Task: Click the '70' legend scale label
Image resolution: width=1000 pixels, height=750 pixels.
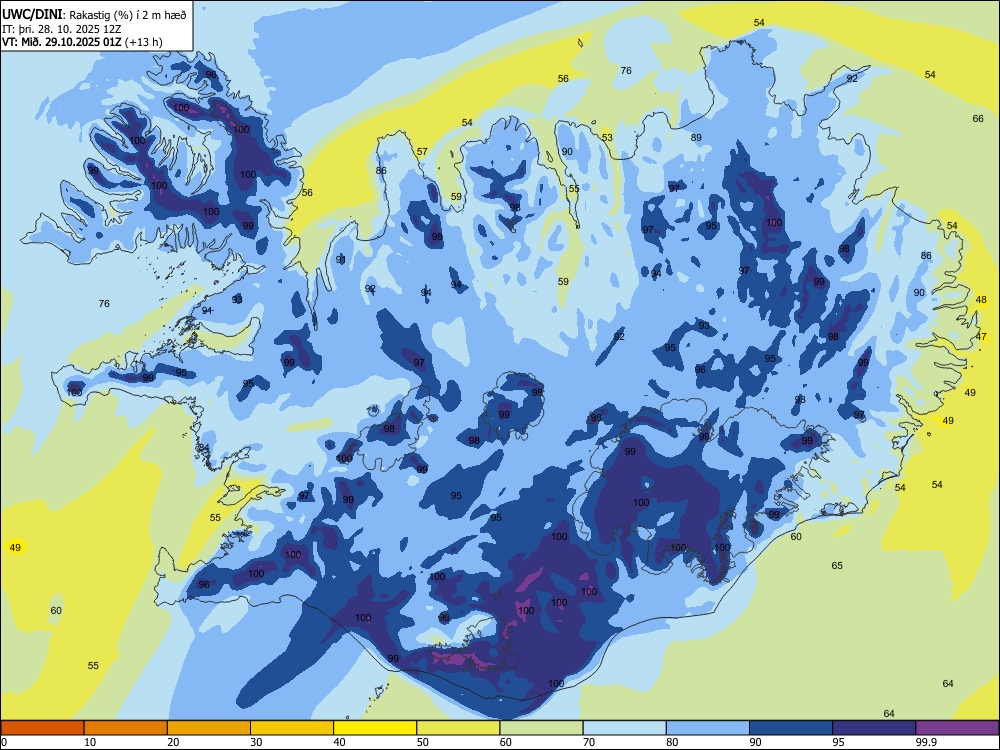Action: tap(589, 742)
